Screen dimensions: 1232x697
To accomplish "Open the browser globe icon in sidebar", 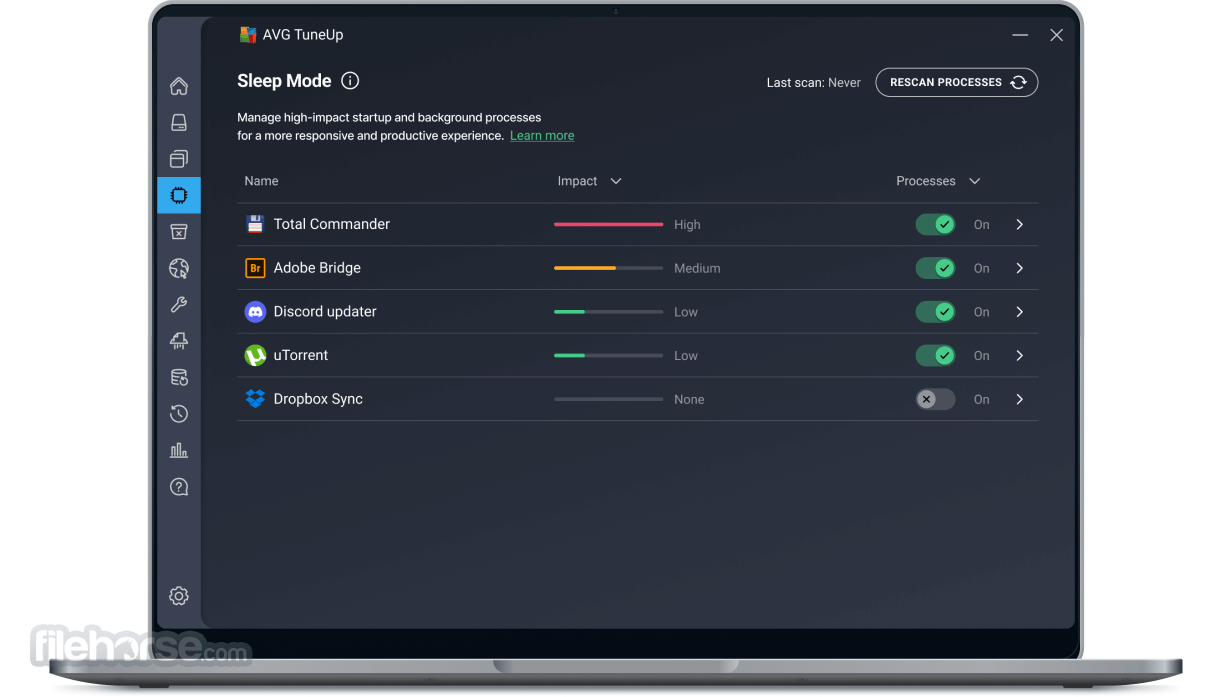I will (179, 268).
